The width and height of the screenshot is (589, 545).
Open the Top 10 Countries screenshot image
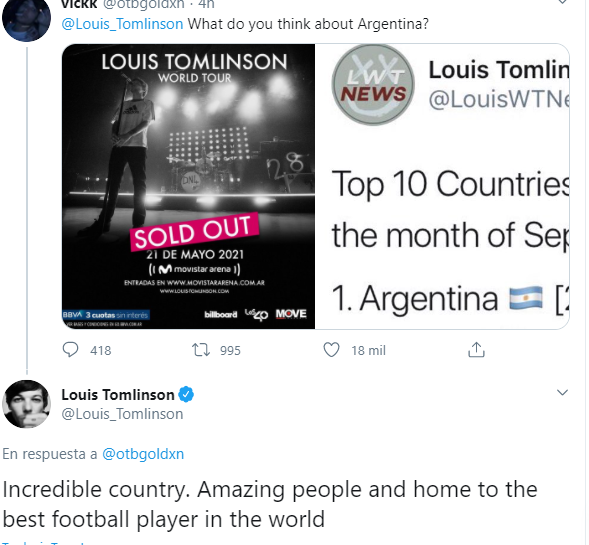click(442, 186)
